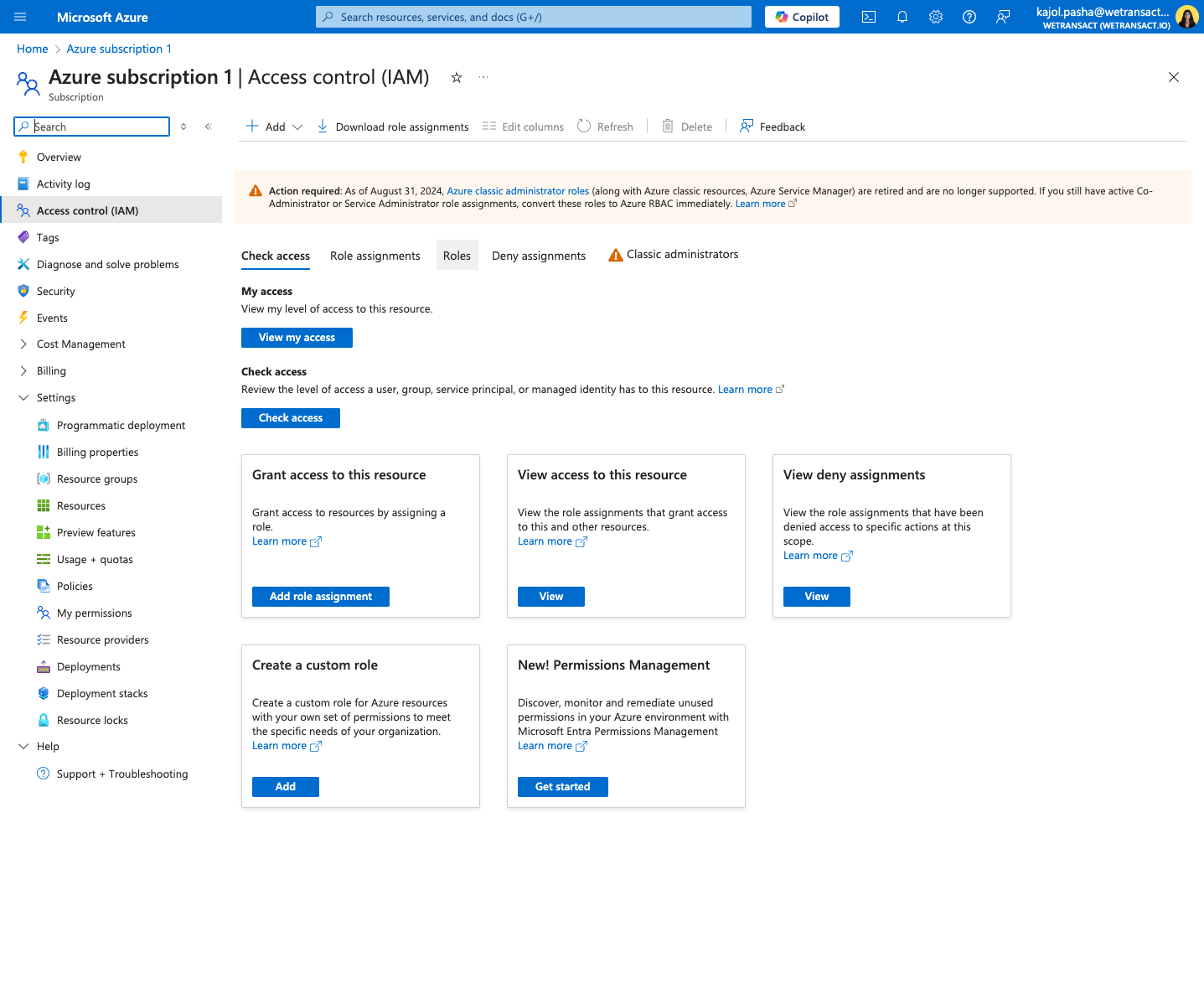Switch to the Roles tab
Screen dimensions: 1204x1004
(x=457, y=256)
